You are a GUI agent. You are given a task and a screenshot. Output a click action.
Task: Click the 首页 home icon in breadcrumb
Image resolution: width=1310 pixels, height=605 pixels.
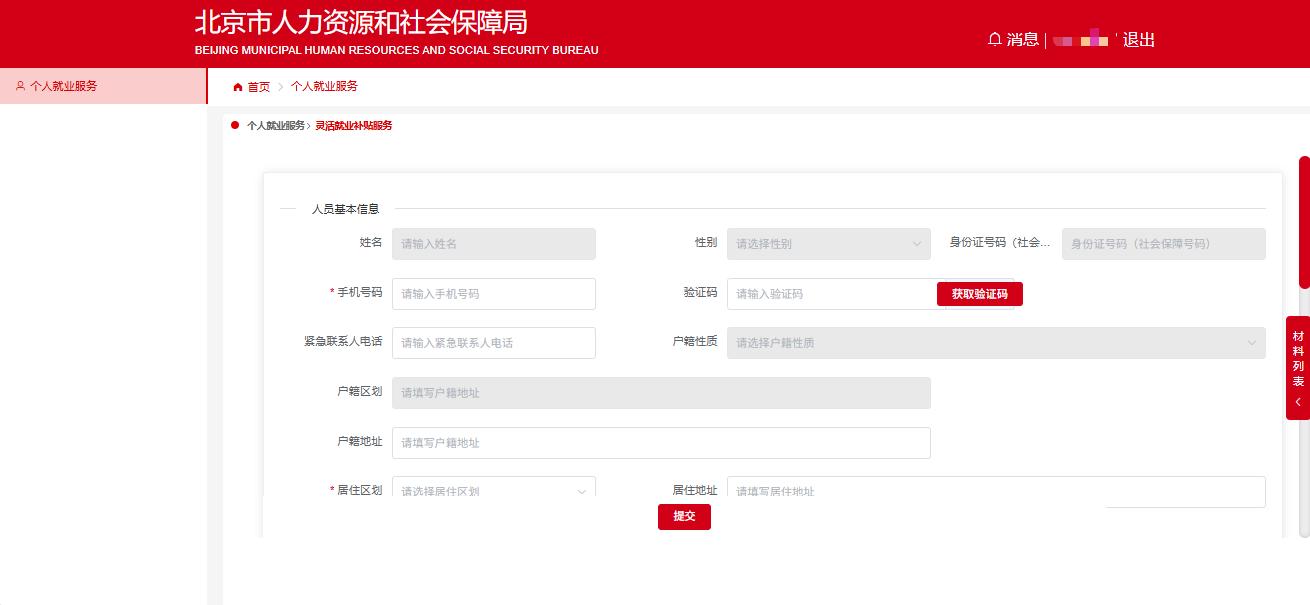click(x=236, y=86)
